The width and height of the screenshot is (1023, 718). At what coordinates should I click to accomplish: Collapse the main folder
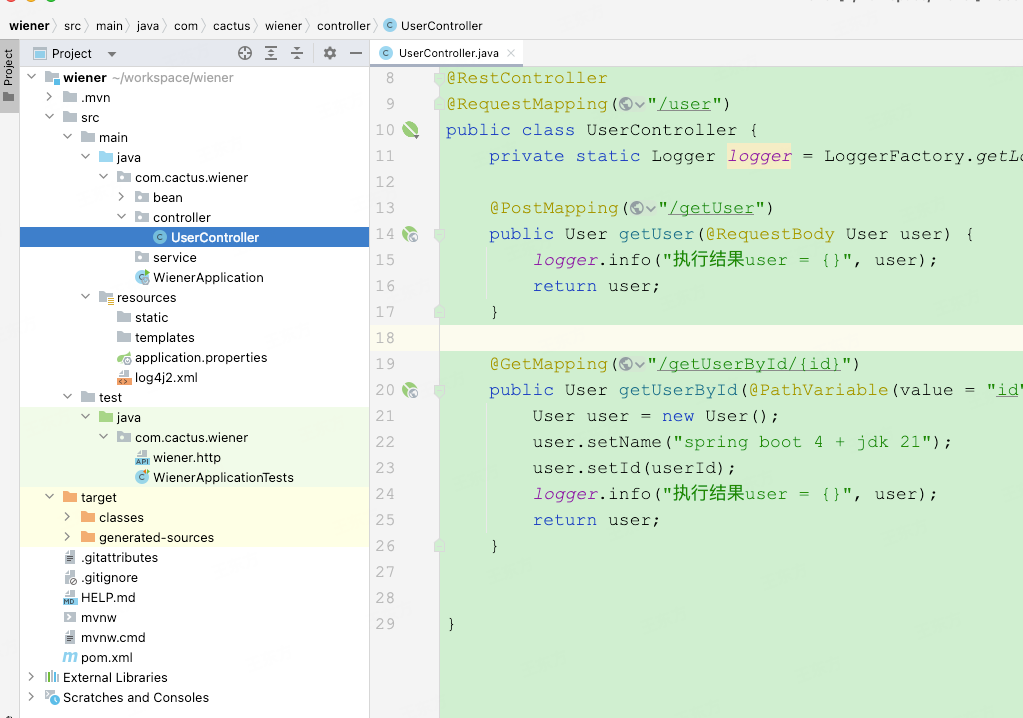click(68, 137)
